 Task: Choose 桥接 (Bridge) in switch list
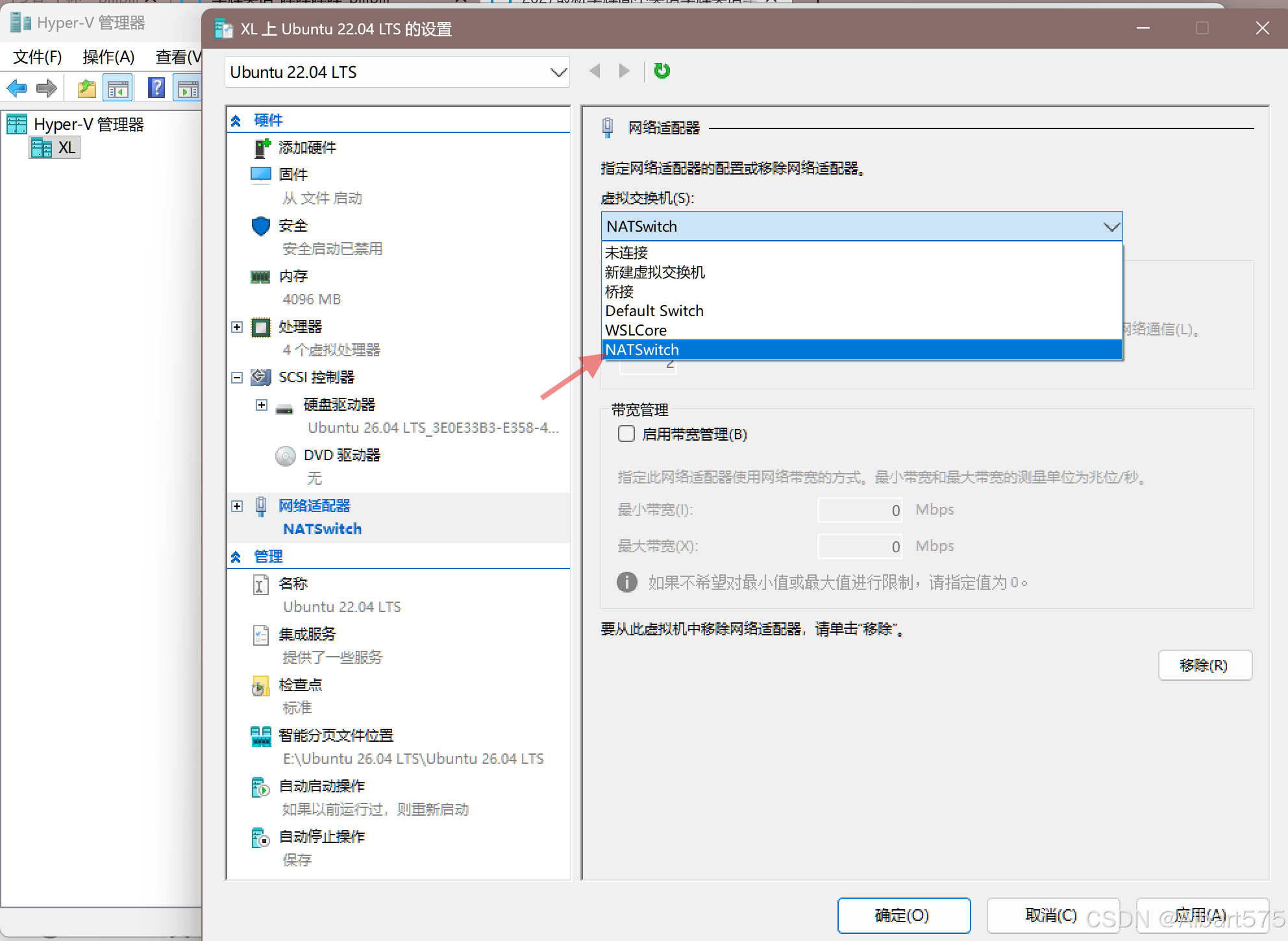[862, 291]
